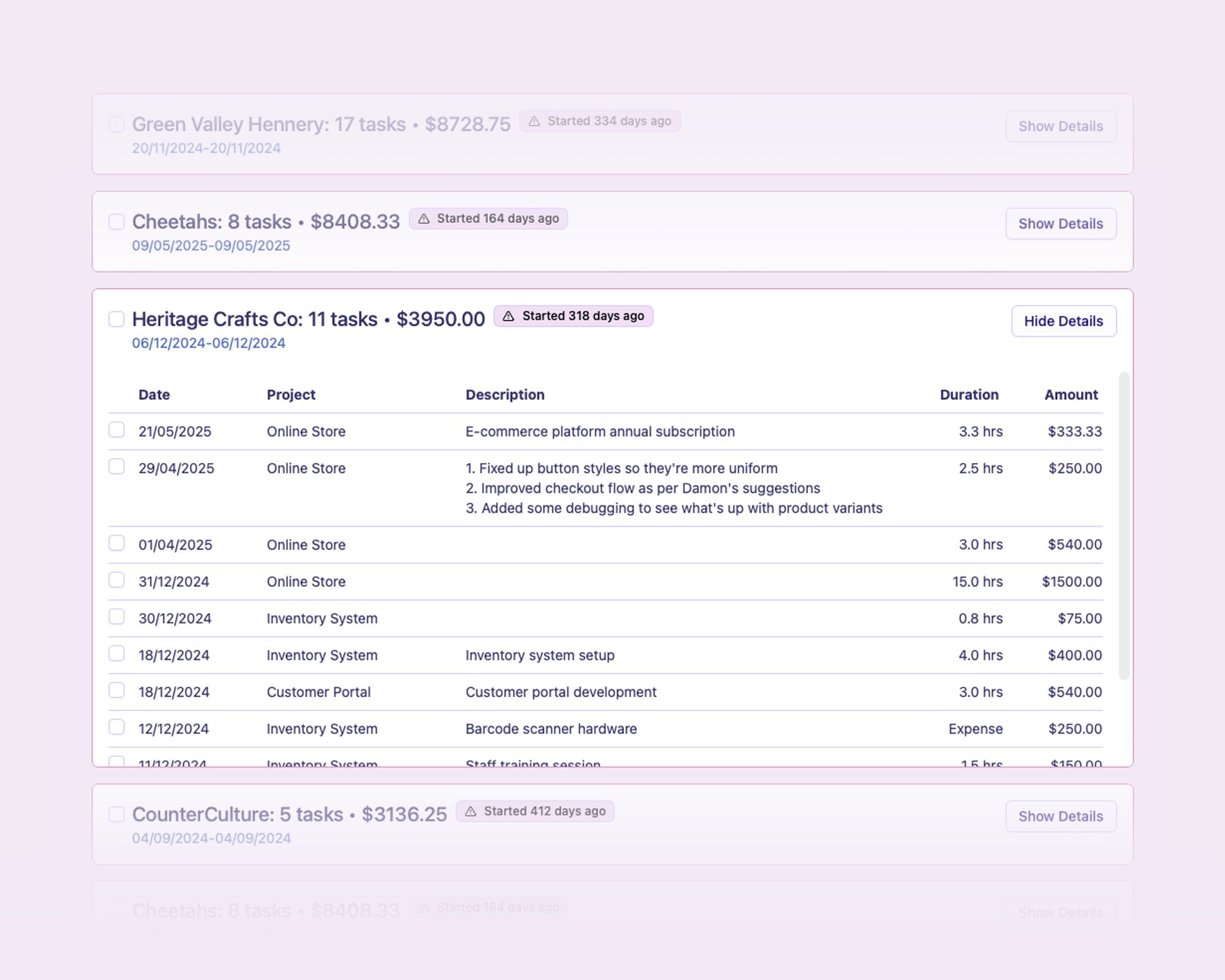Click warning icon on Green Valley Hennery badge
The width and height of the screenshot is (1225, 980).
pos(534,121)
